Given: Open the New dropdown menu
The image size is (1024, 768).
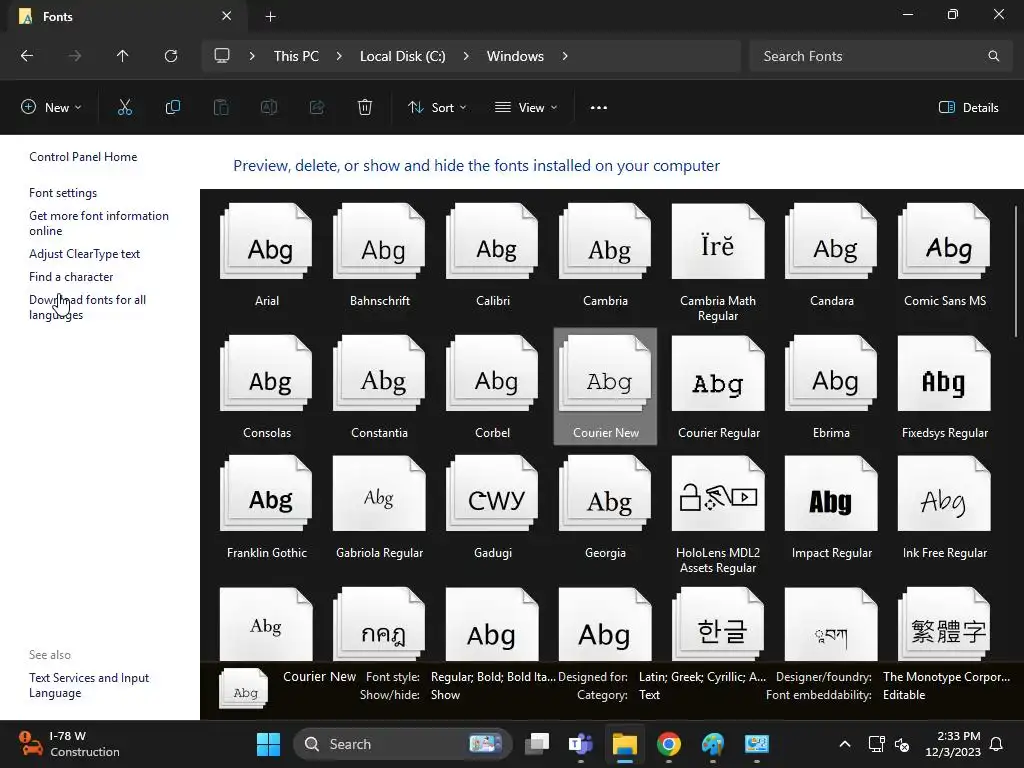Looking at the screenshot, I should point(51,108).
